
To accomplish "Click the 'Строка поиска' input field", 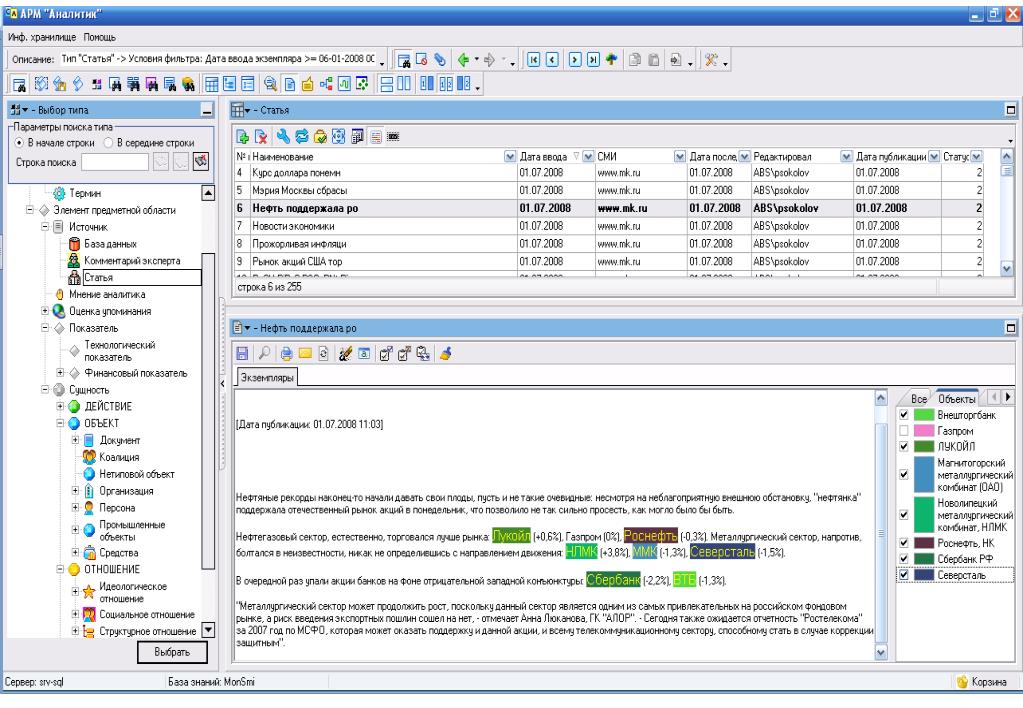I will pos(115,162).
